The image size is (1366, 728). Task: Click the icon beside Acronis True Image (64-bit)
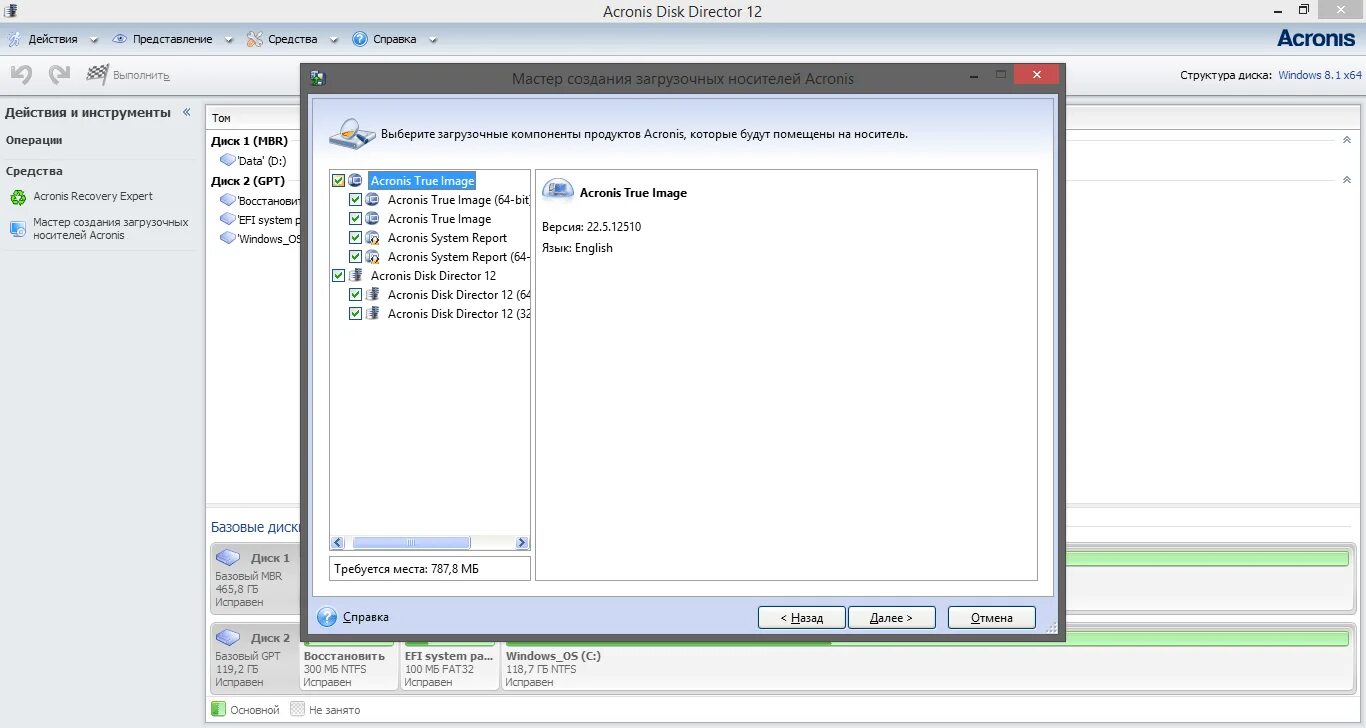(372, 200)
